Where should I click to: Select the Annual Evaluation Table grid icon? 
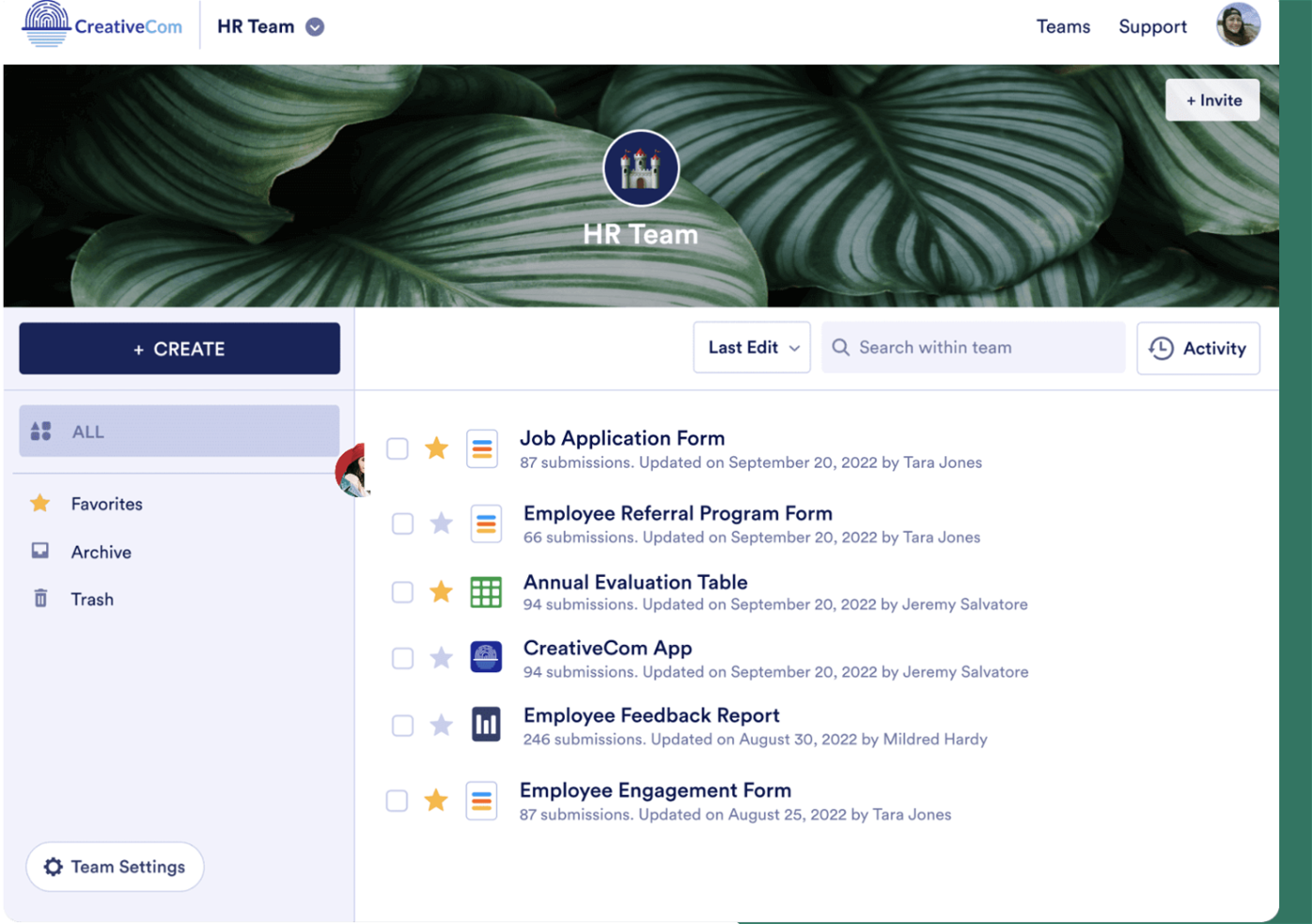click(x=486, y=592)
